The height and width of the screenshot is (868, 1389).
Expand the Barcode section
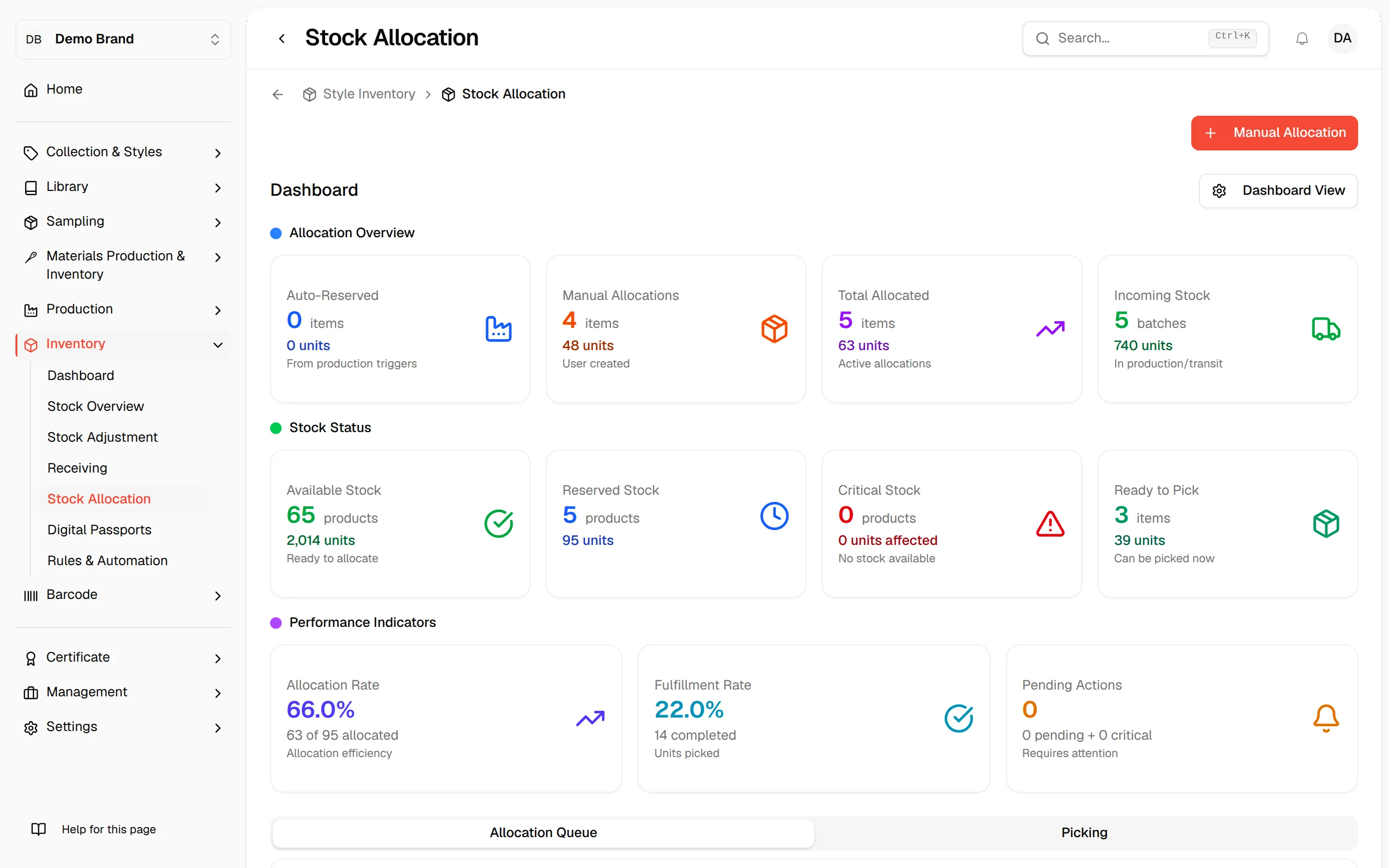coord(123,595)
